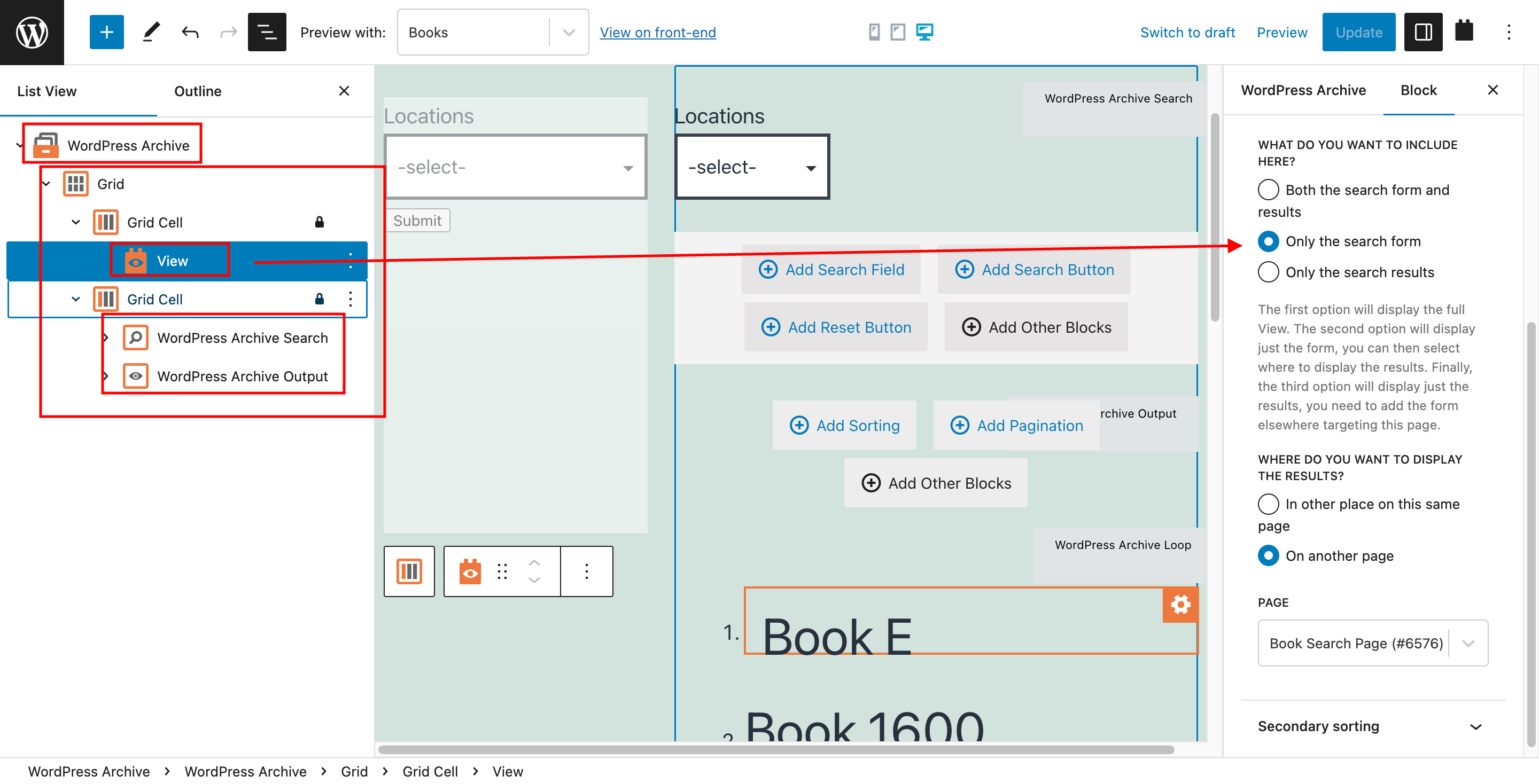The height and width of the screenshot is (784, 1539).
Task: Toggle the settings sidebar icon
Action: tap(1423, 32)
